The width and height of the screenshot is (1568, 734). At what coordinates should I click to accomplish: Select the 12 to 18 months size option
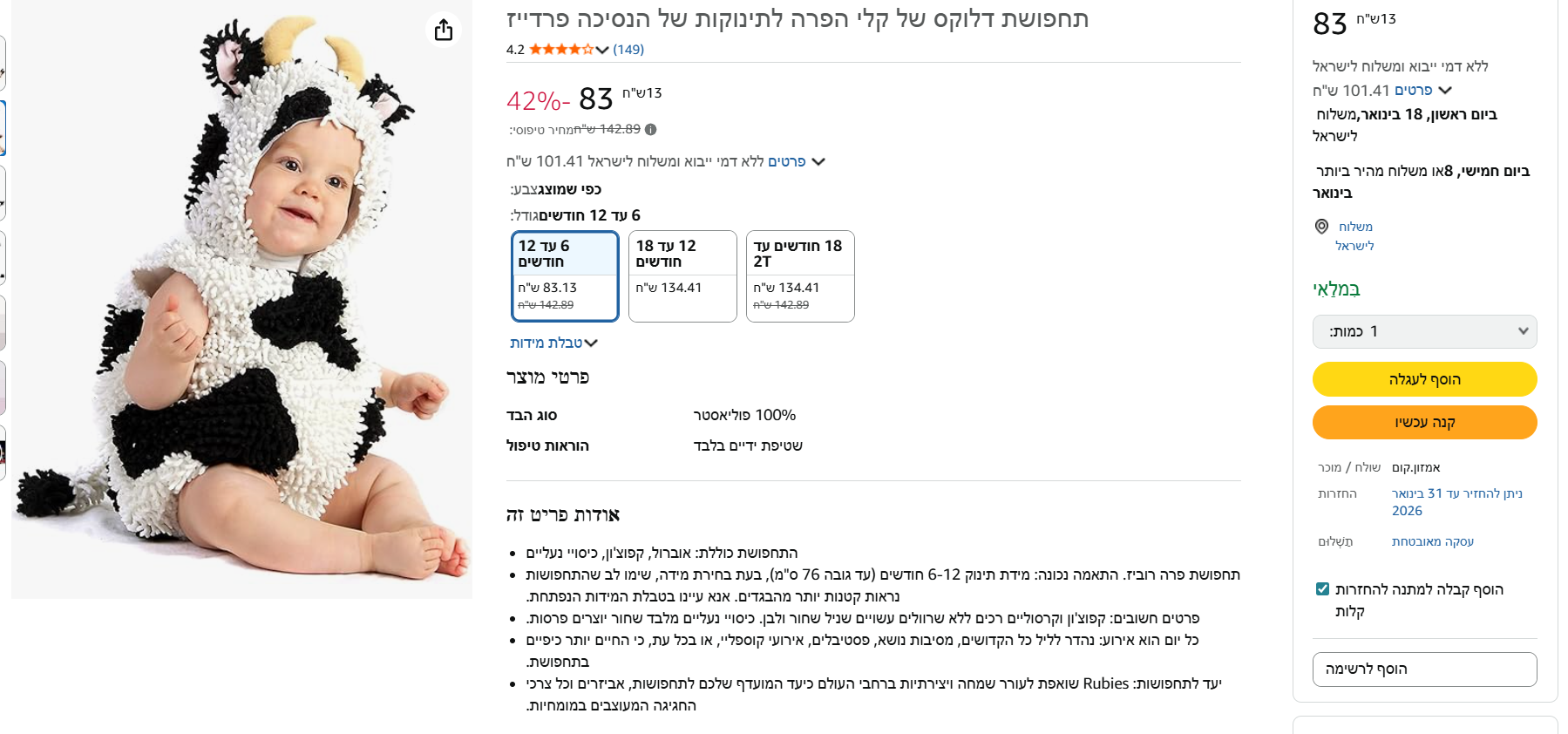click(682, 275)
